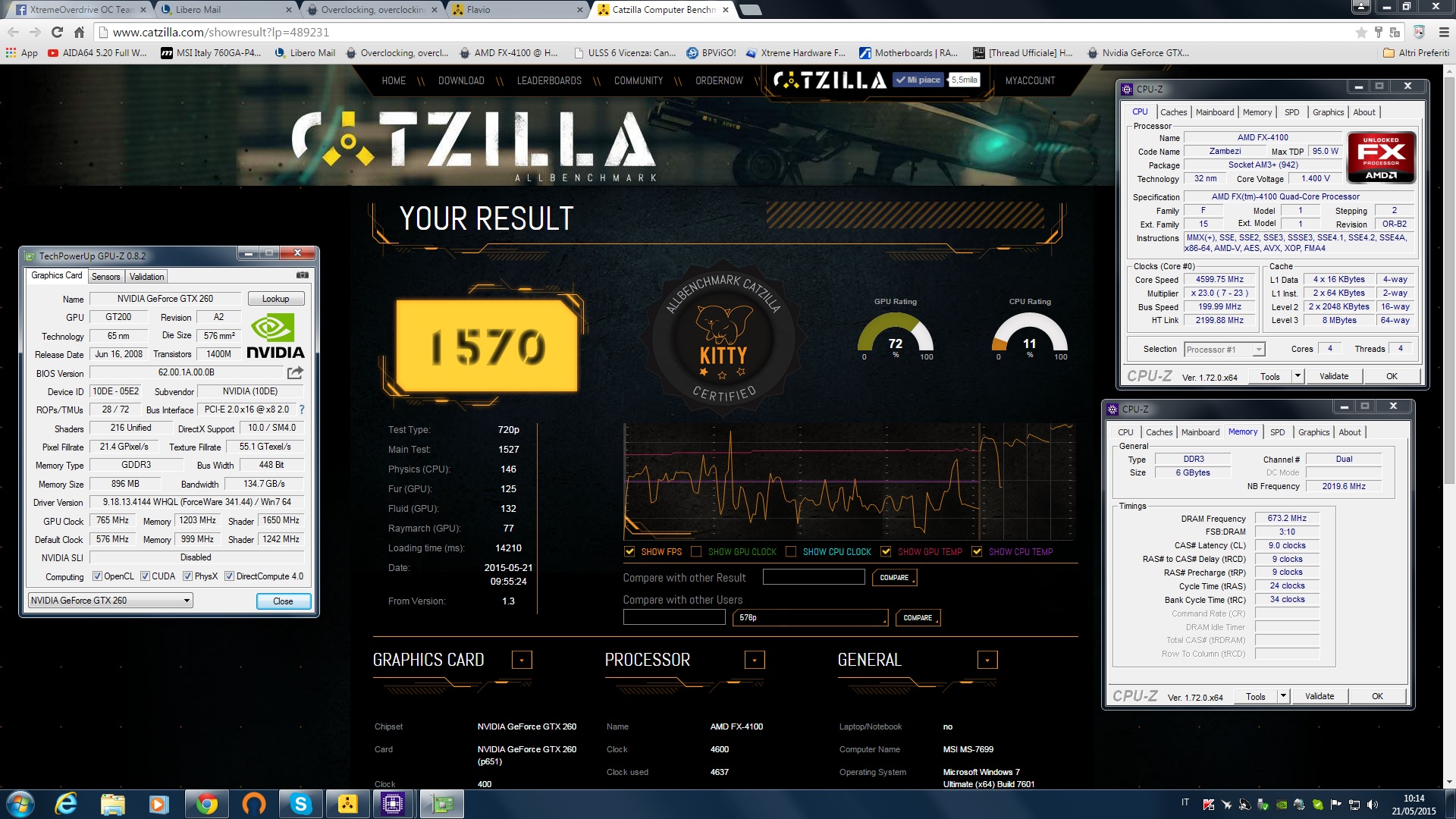The height and width of the screenshot is (819, 1456).
Task: Switch to SPD tab in lower CPU-Z window
Action: coord(1278,432)
